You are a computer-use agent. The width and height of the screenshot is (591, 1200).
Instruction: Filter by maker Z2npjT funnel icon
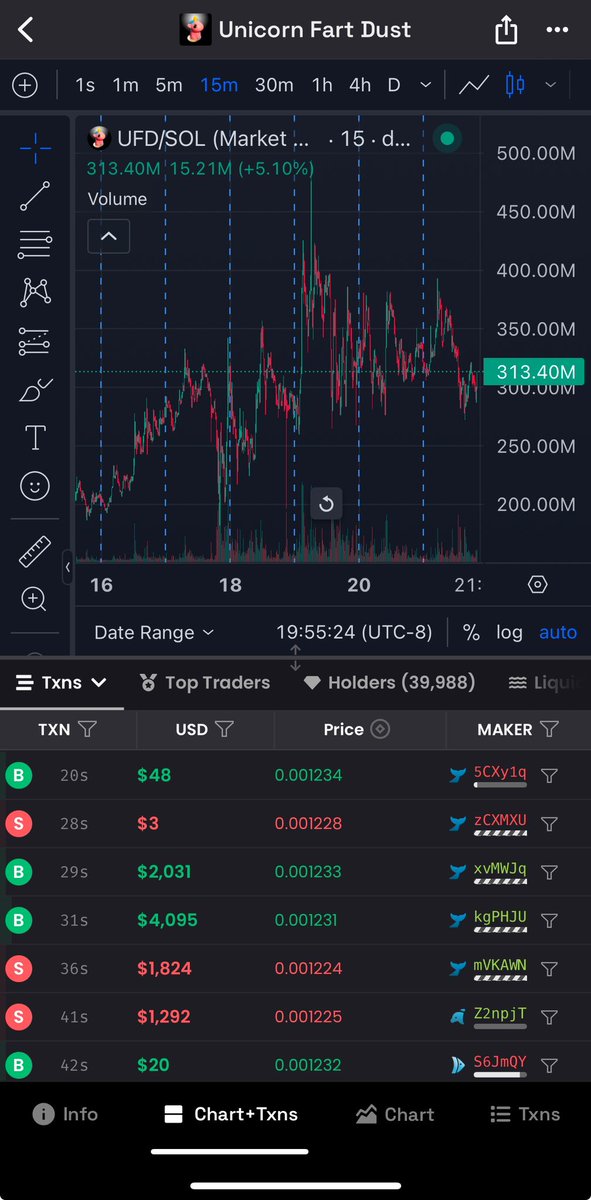click(x=549, y=1017)
